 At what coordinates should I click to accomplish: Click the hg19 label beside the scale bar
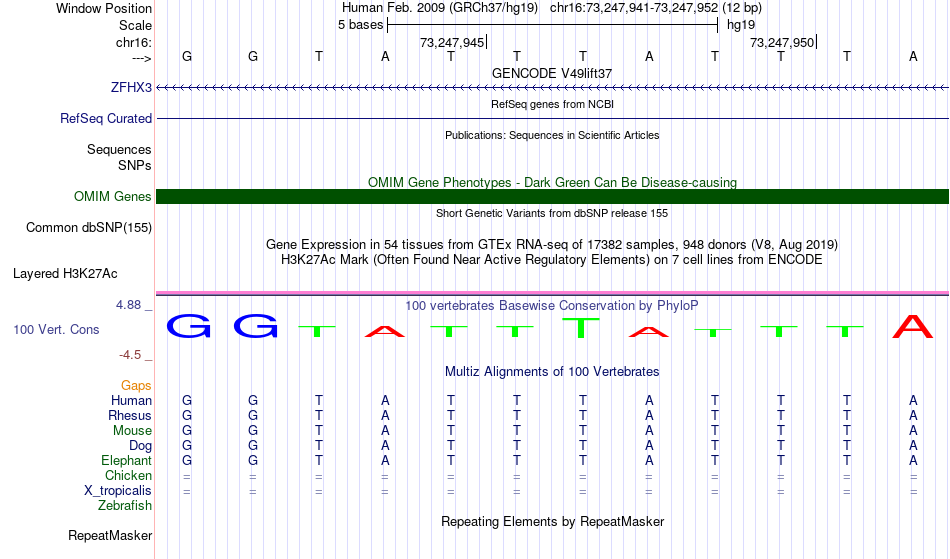pos(741,25)
